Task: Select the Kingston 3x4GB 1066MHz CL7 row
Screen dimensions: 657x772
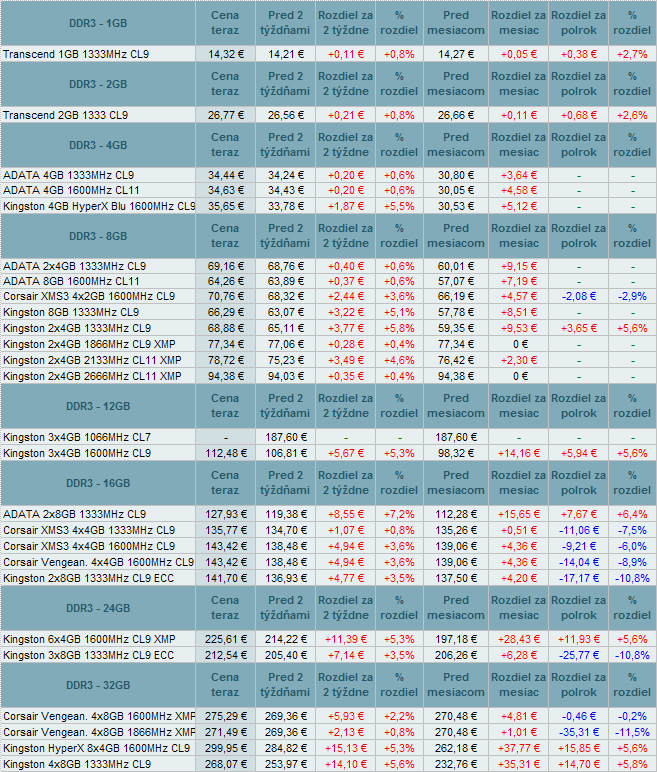Action: [x=328, y=437]
